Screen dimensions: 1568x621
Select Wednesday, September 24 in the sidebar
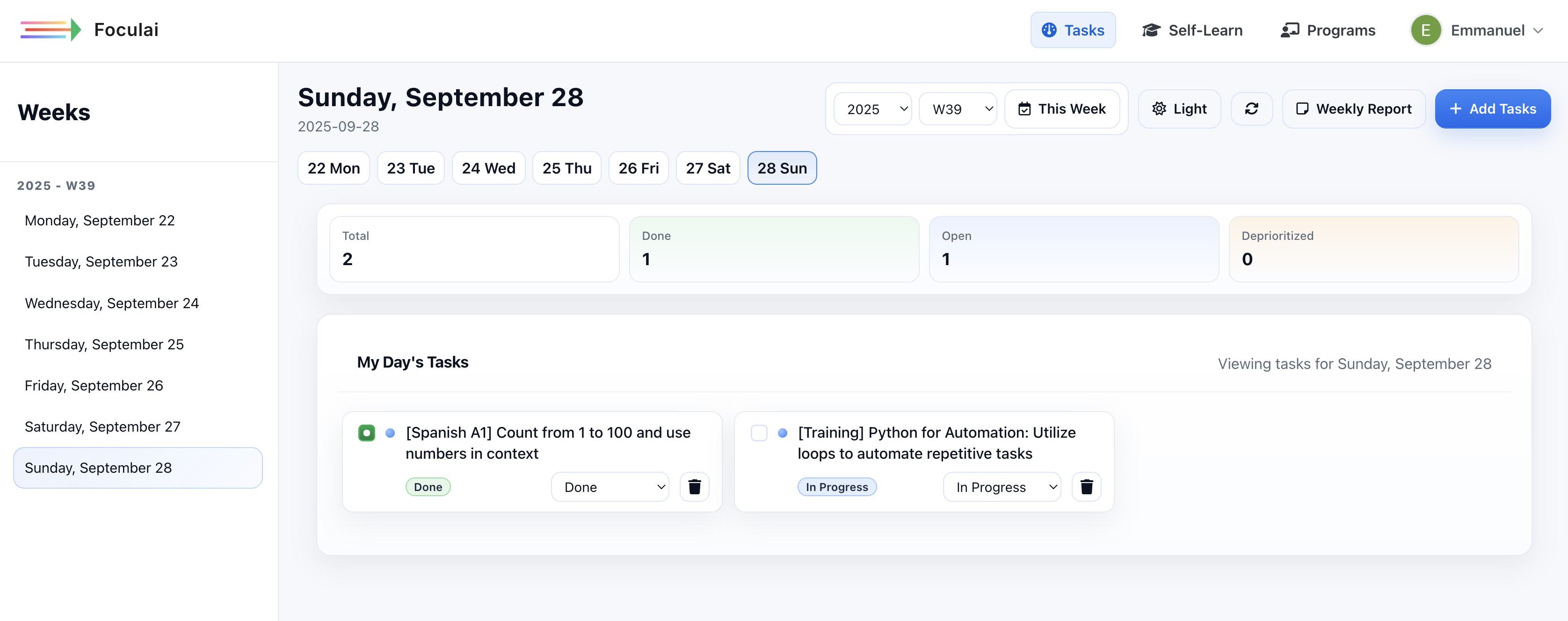(x=112, y=303)
